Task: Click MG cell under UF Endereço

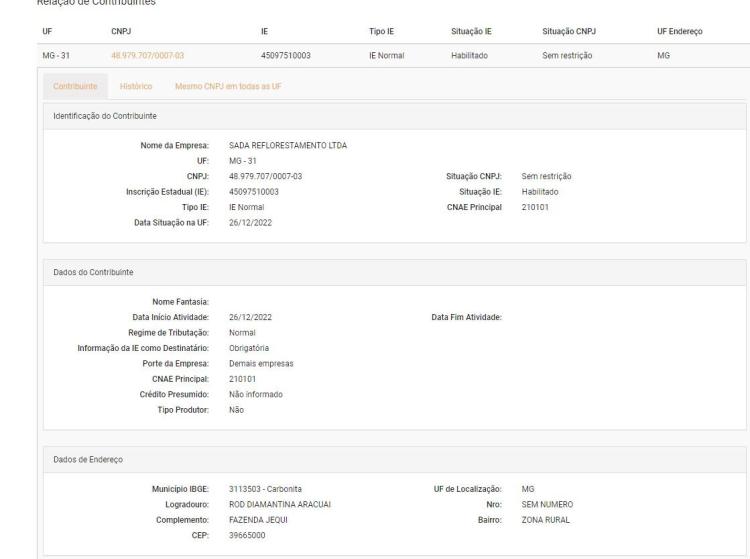Action: click(663, 55)
